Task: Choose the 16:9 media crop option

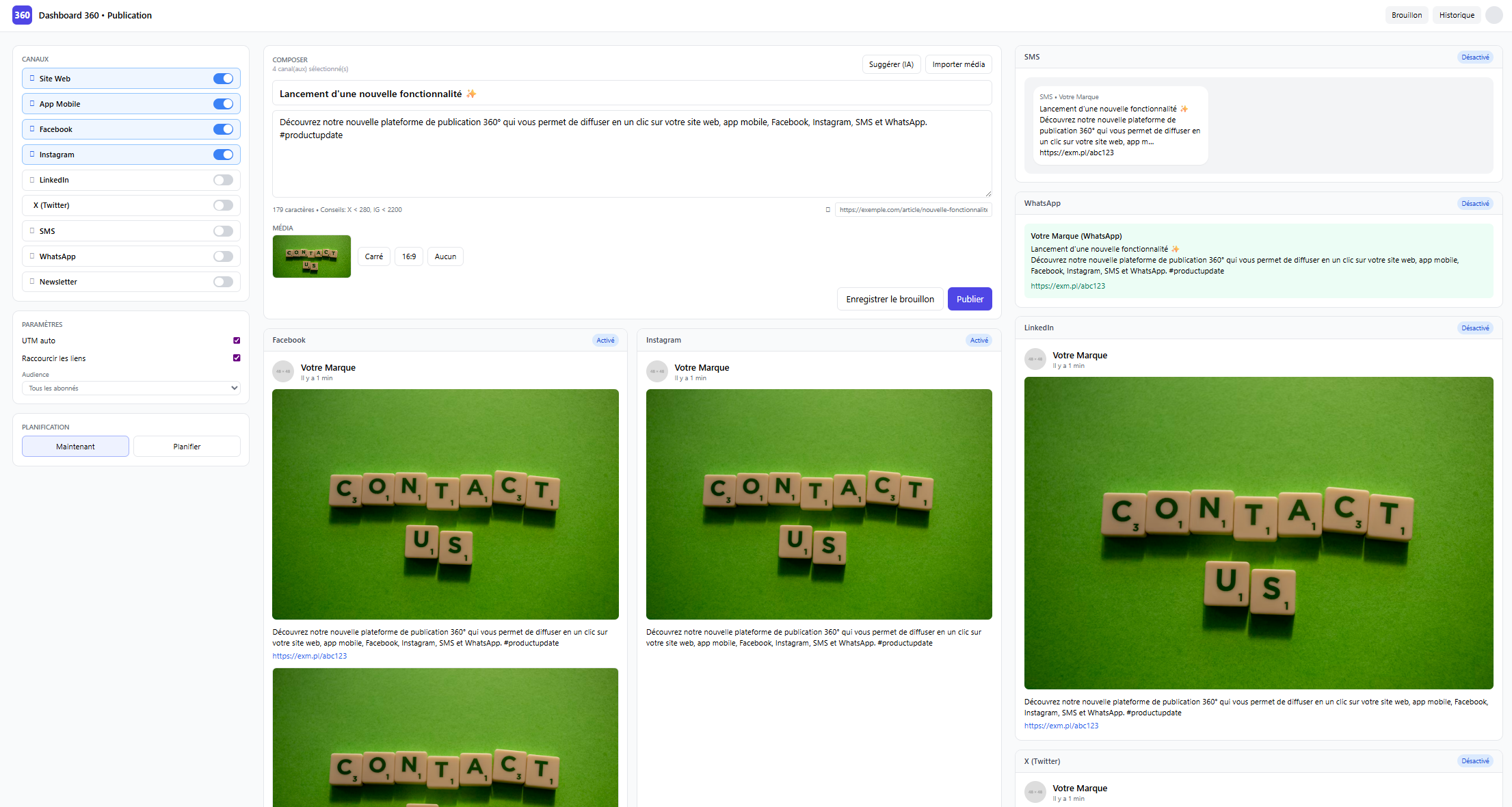Action: click(x=408, y=256)
